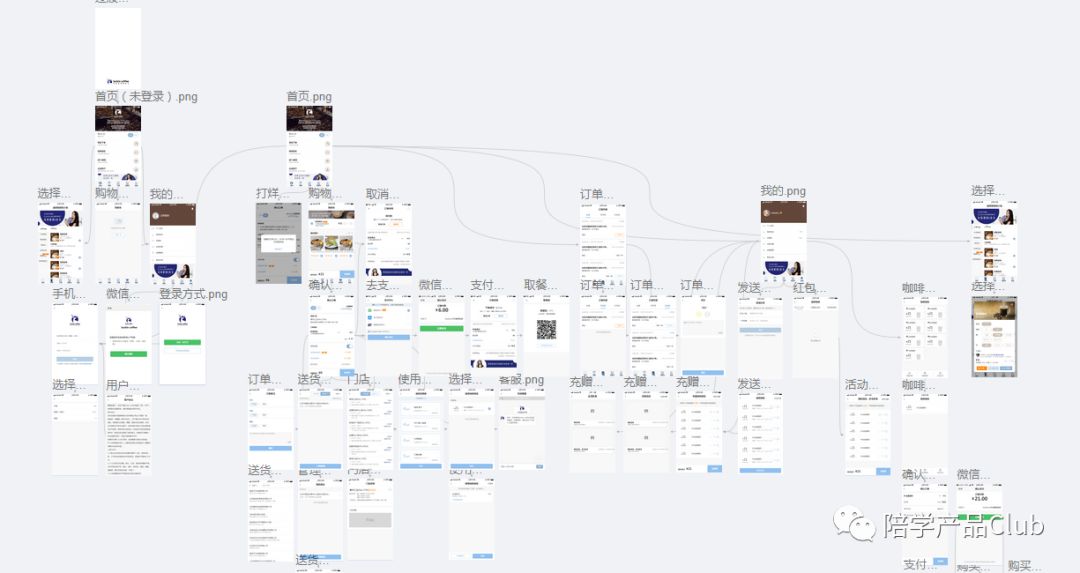Click the 用户… label text

[122, 385]
